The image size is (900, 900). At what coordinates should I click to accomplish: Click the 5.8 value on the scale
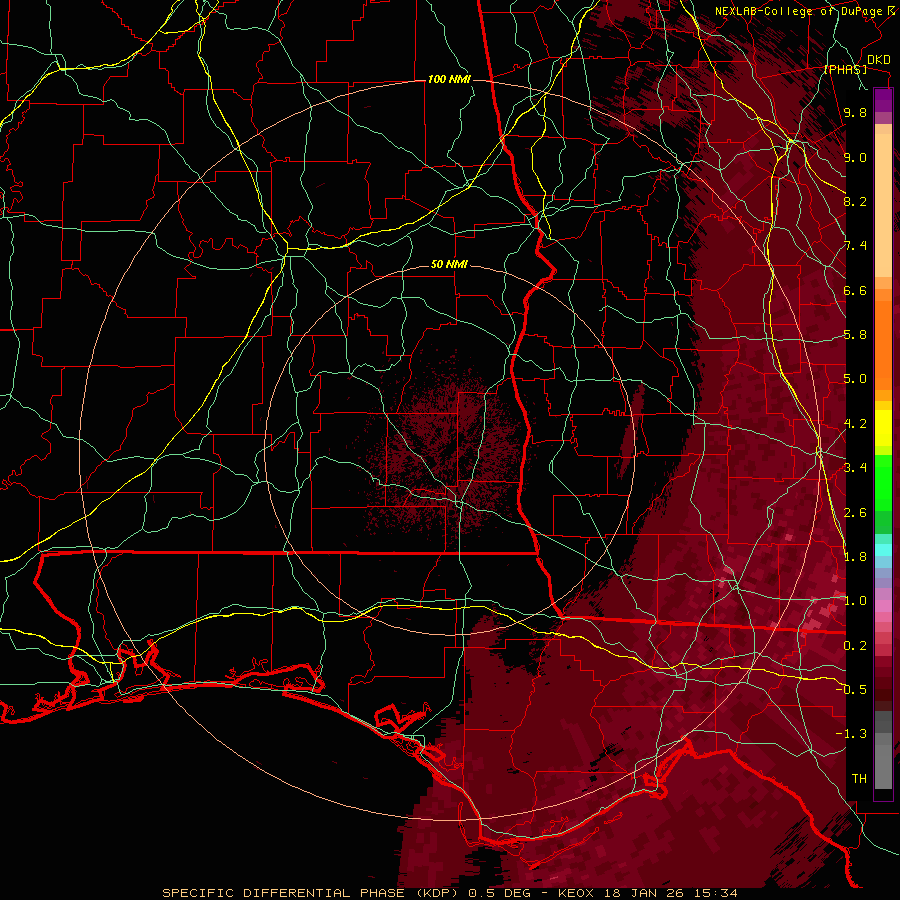click(x=855, y=335)
